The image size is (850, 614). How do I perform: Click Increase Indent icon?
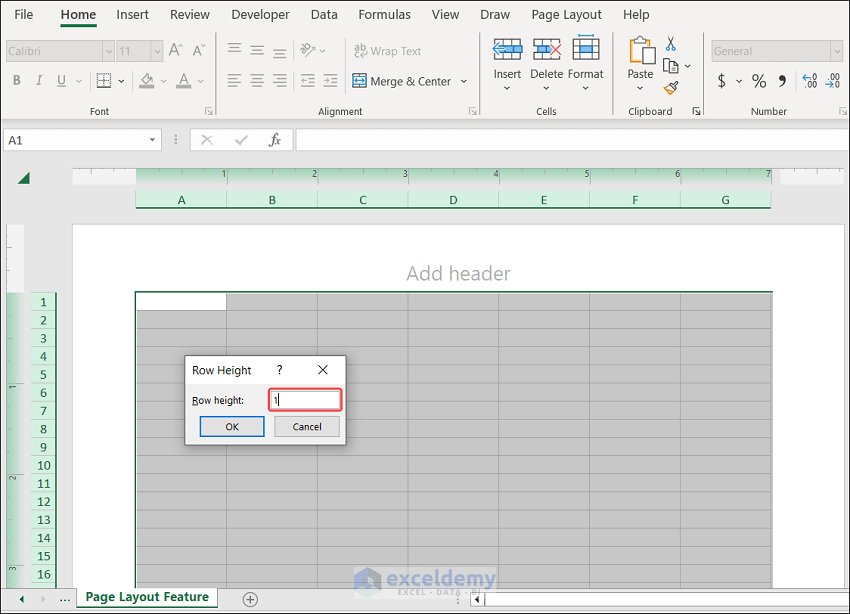[x=330, y=81]
